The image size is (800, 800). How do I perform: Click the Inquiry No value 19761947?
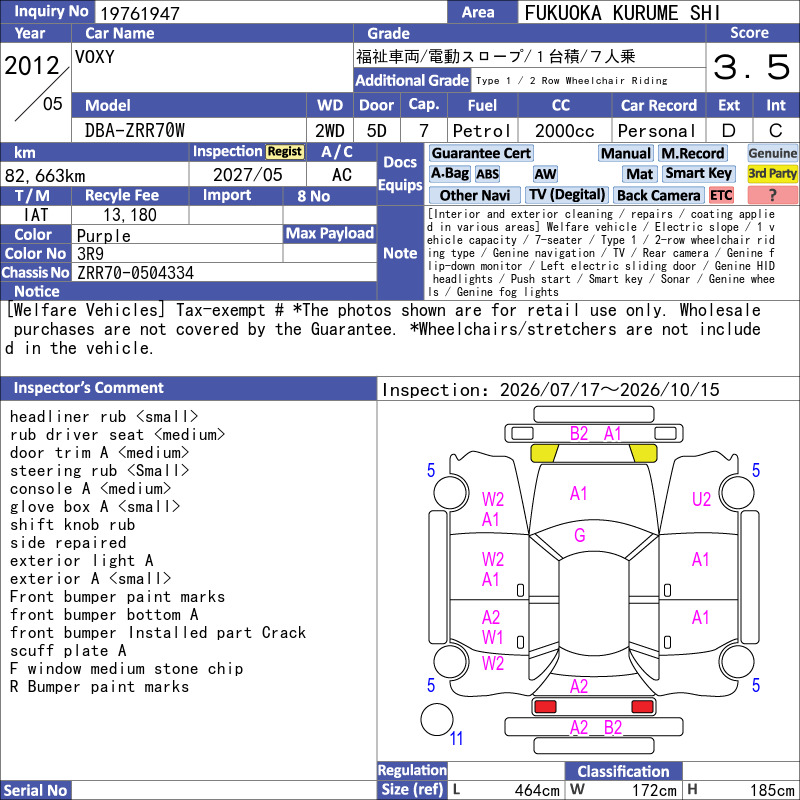point(140,13)
